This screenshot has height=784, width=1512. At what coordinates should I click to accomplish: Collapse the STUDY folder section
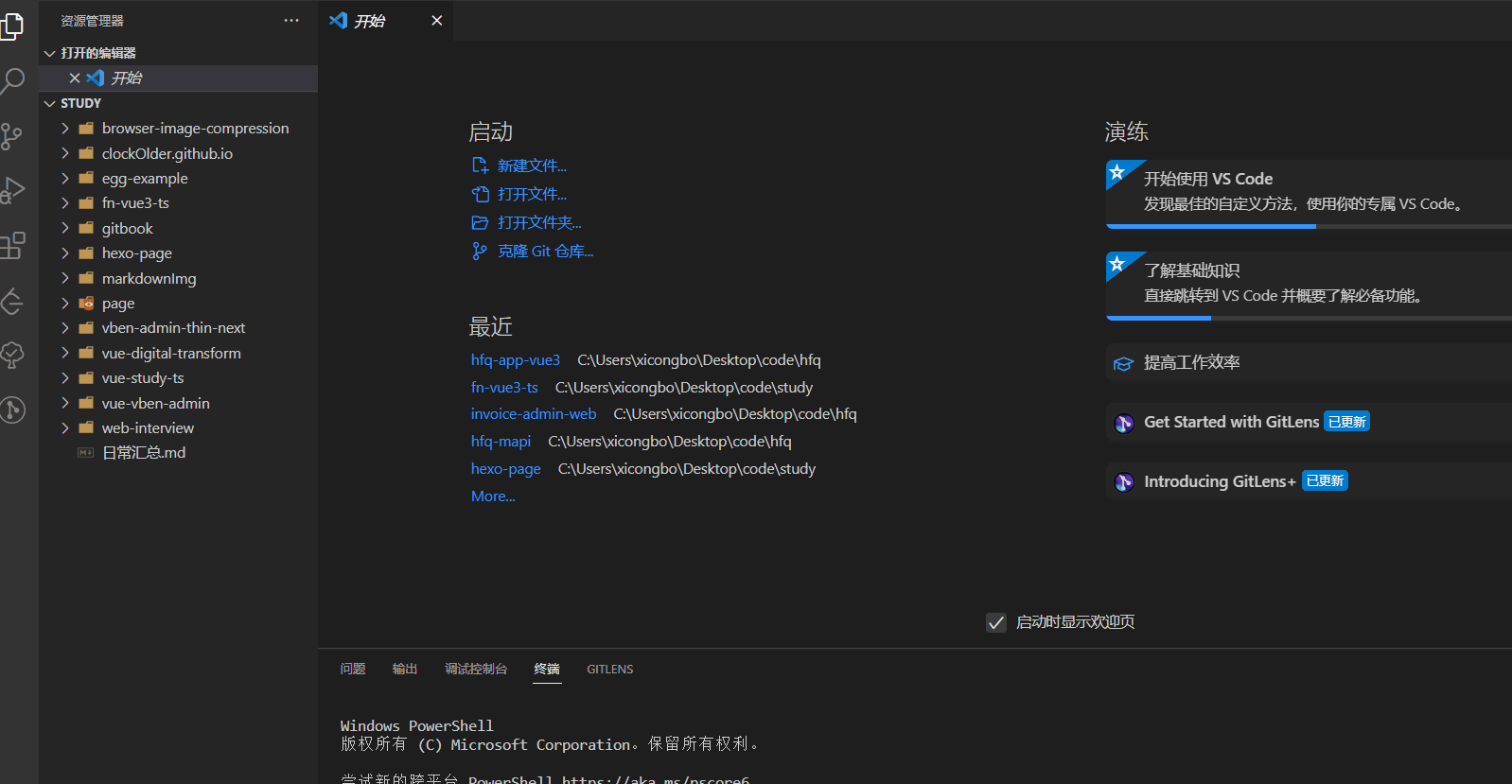point(50,103)
